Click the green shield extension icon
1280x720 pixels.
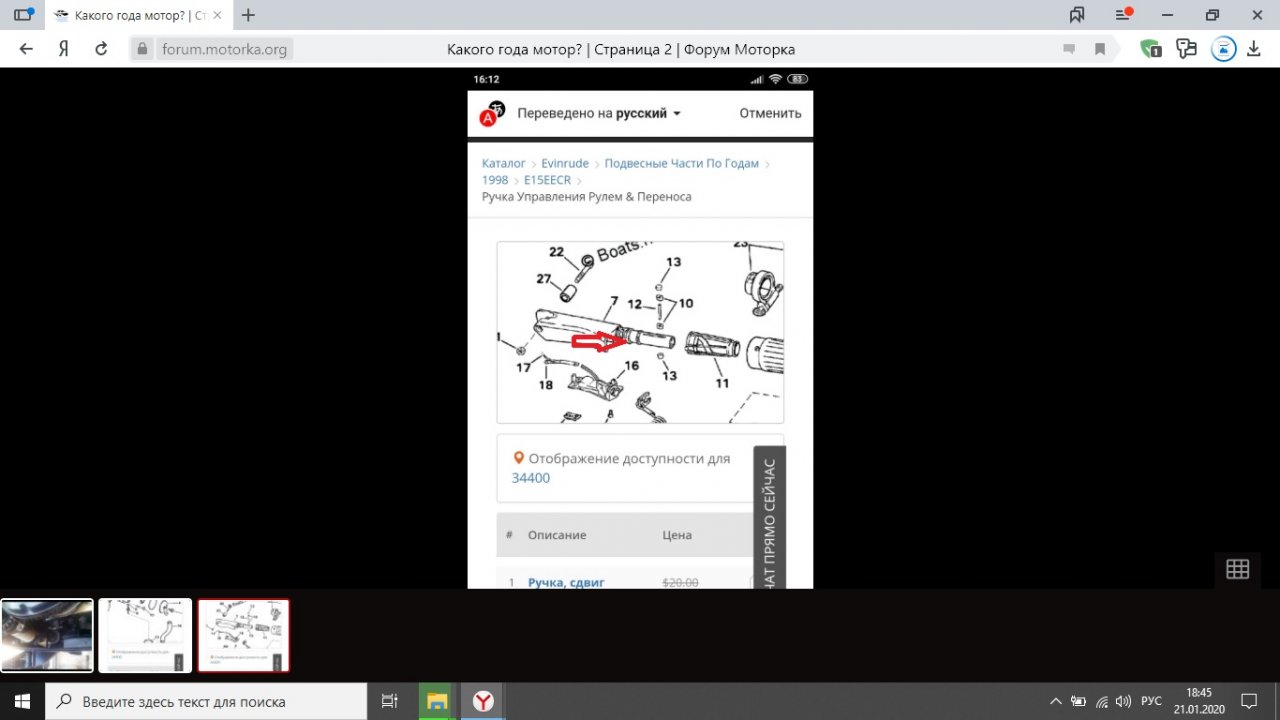[1150, 49]
